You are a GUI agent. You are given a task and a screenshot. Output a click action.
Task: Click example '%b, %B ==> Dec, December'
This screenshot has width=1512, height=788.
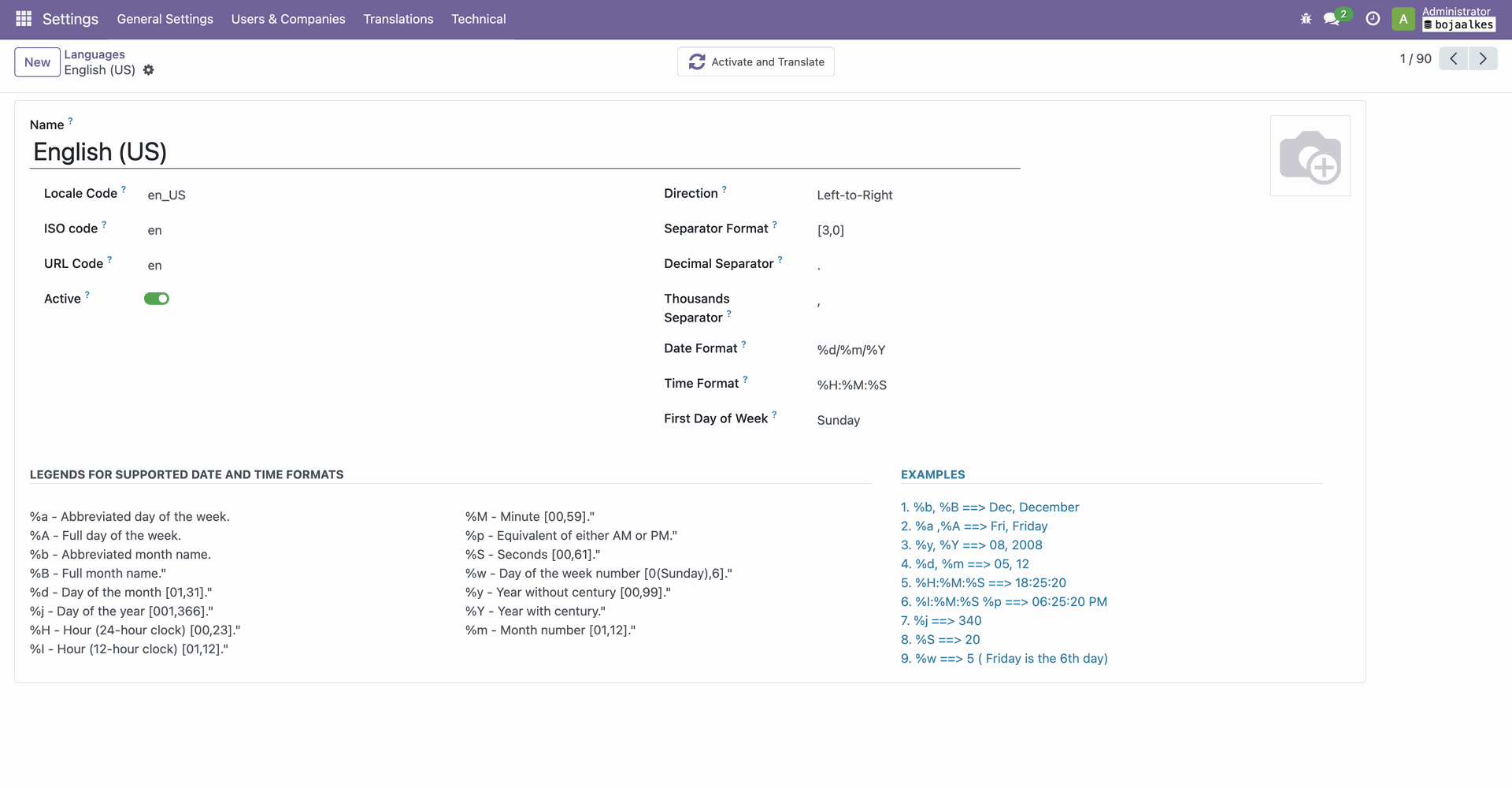point(990,507)
